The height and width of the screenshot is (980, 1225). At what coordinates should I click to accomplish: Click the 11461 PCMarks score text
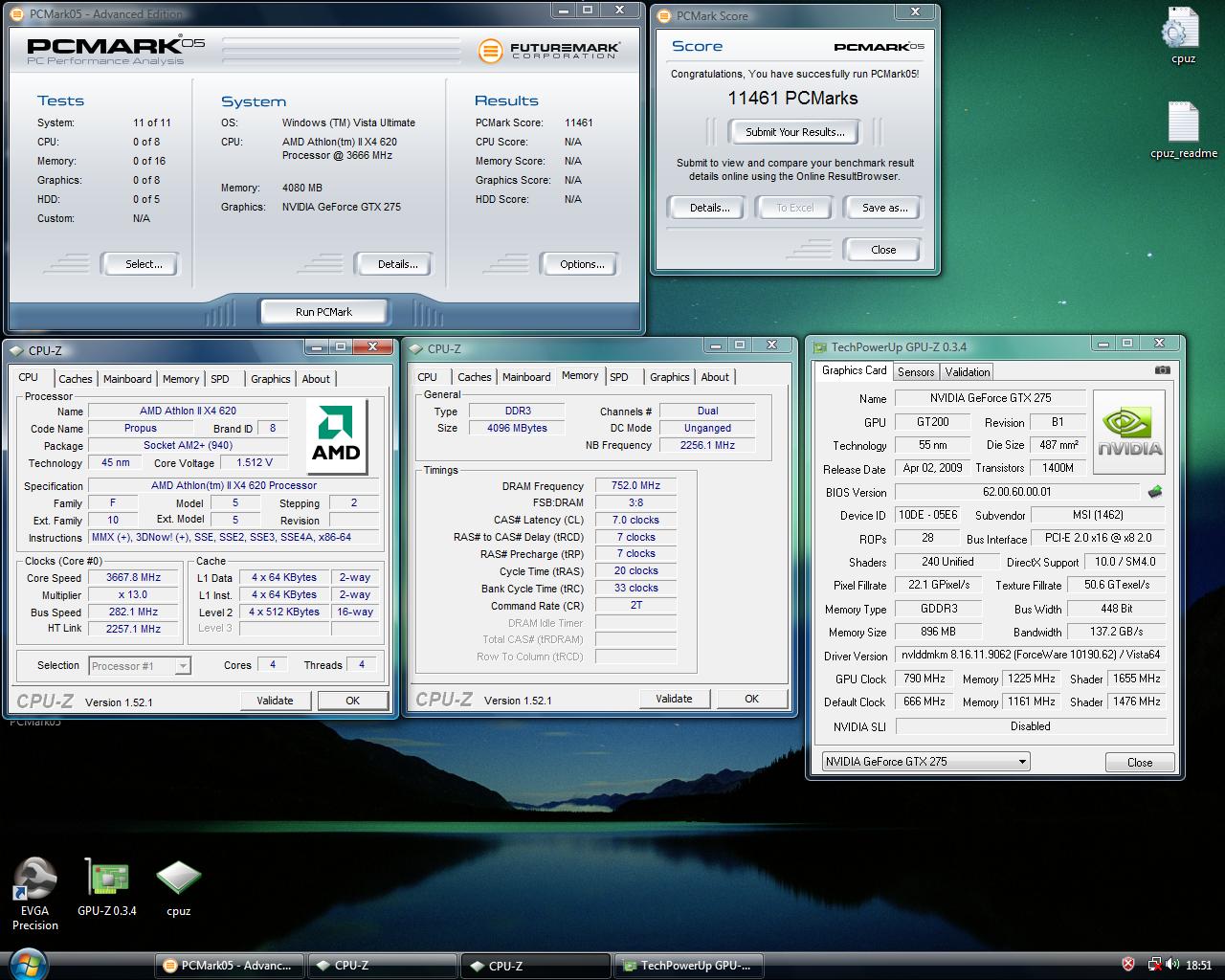point(792,99)
